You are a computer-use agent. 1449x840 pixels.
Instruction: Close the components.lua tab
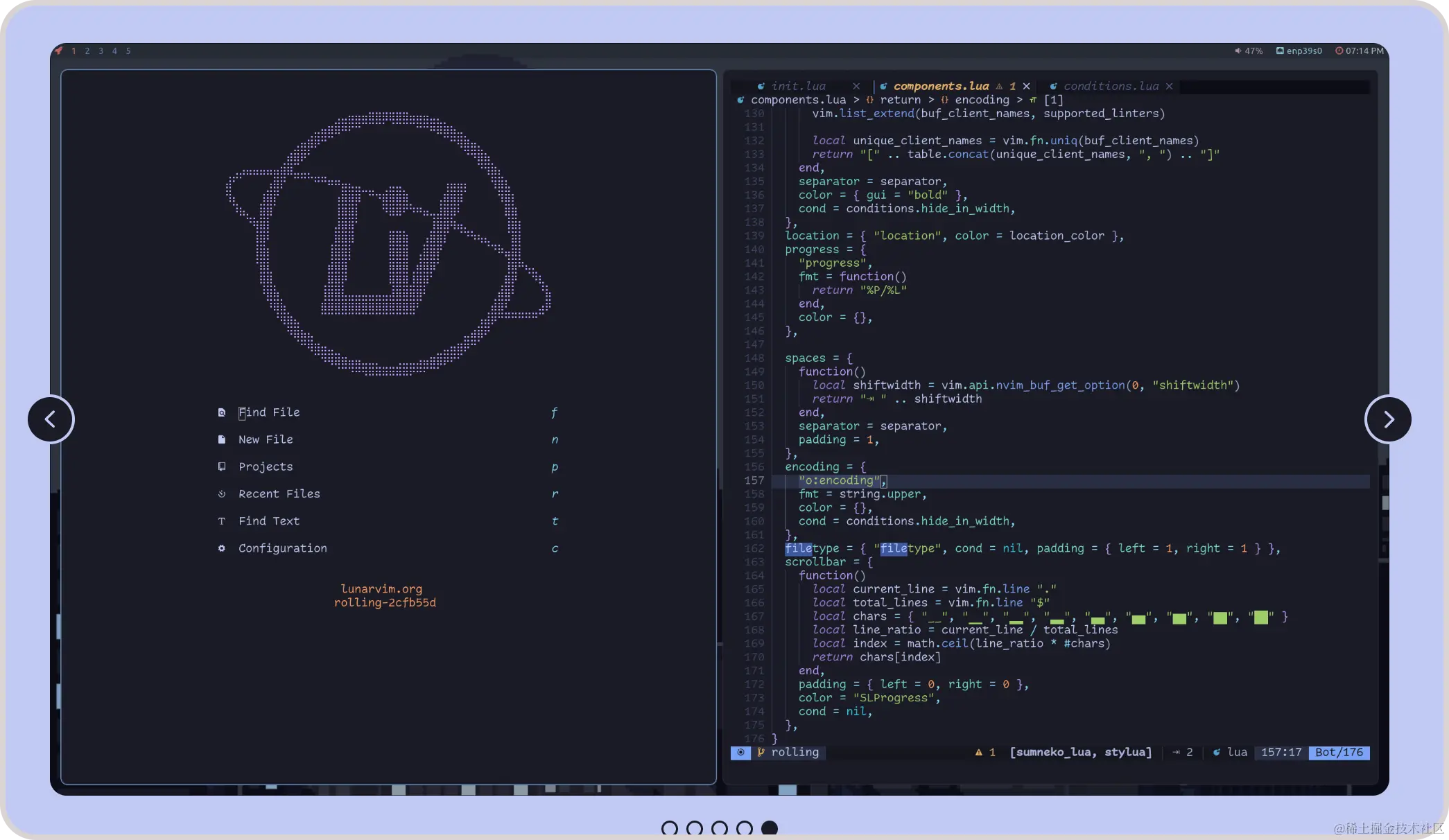(x=1027, y=86)
